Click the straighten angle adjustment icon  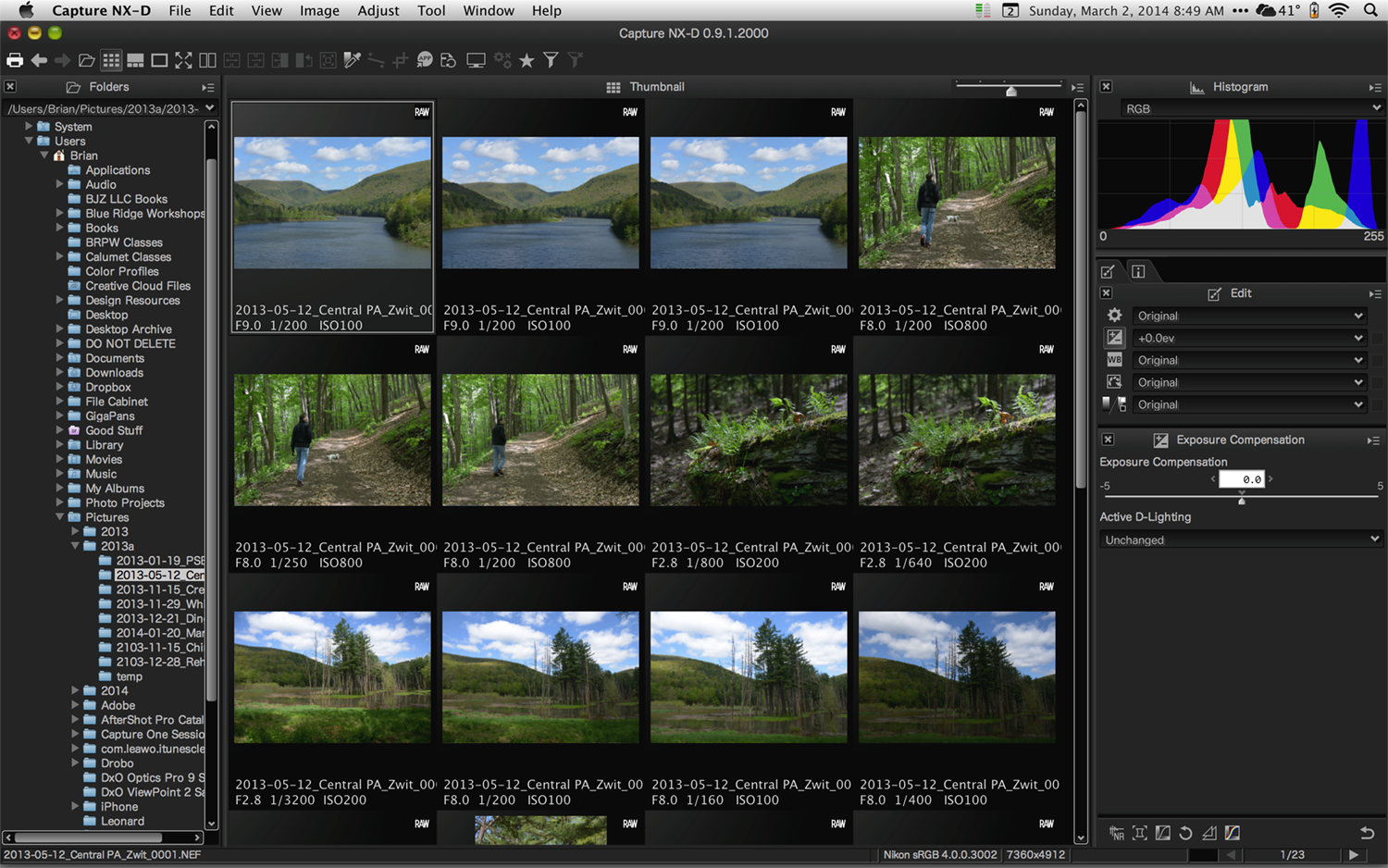(x=1209, y=833)
